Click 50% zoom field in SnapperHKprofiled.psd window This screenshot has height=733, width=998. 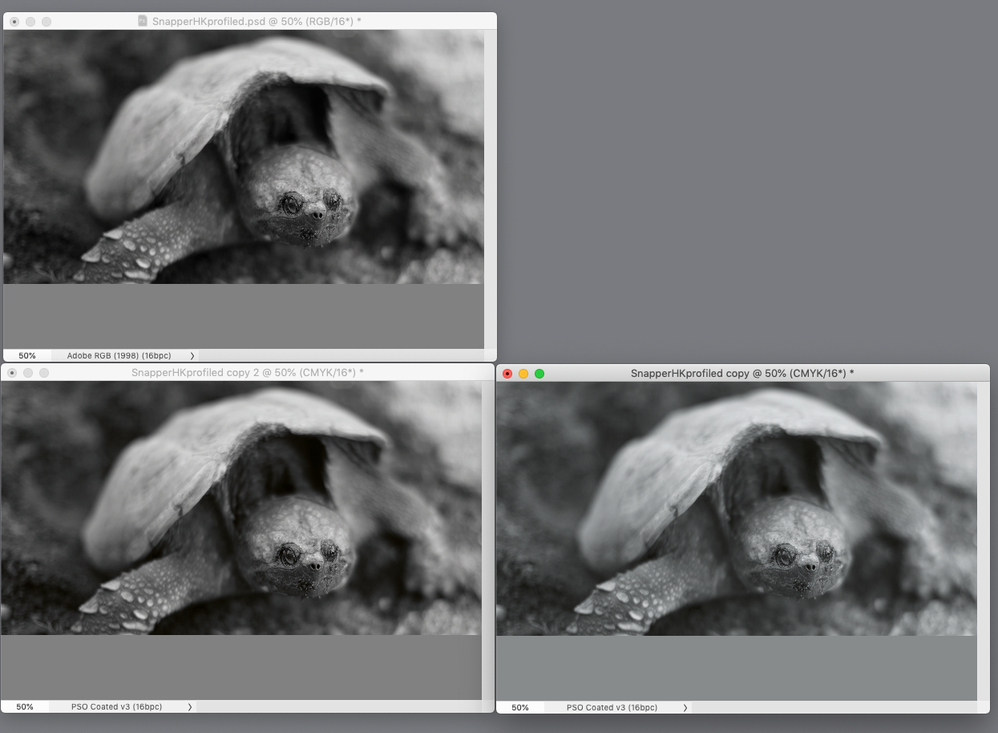tap(27, 355)
